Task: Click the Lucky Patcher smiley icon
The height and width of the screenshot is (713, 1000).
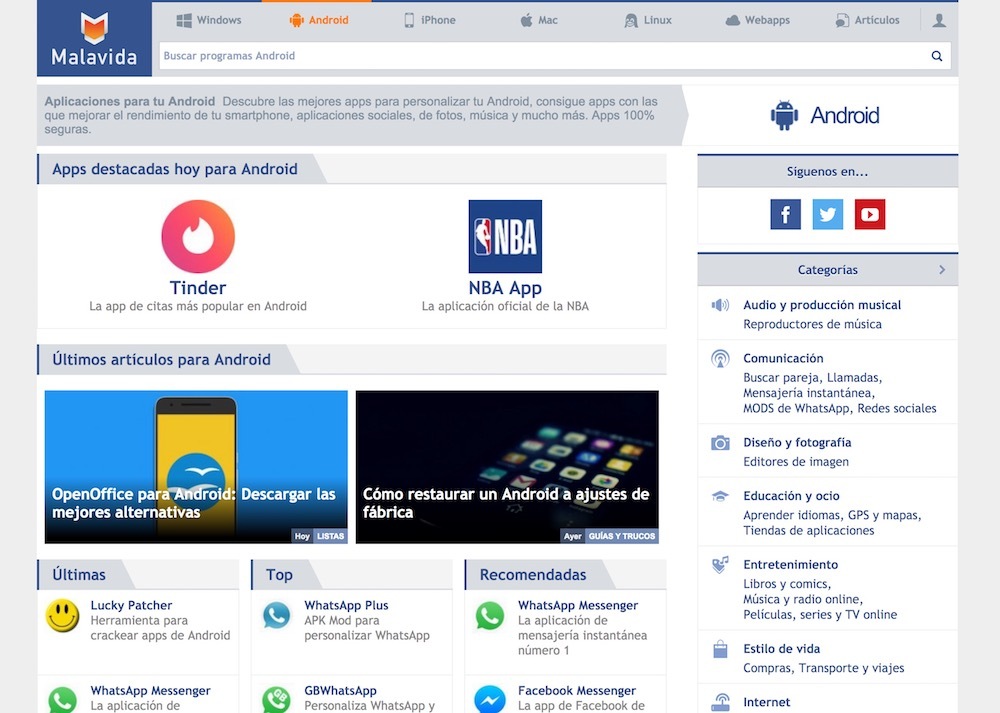Action: point(63,616)
